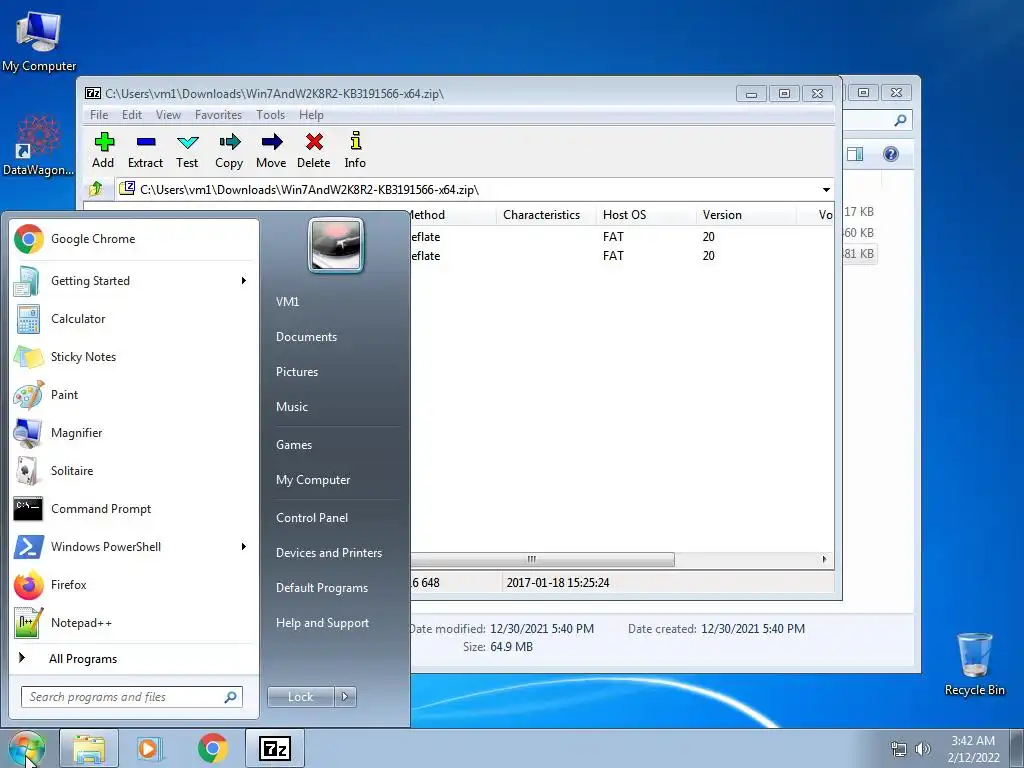Open the Favorites menu in 7-Zip
This screenshot has width=1024, height=768.
click(218, 115)
